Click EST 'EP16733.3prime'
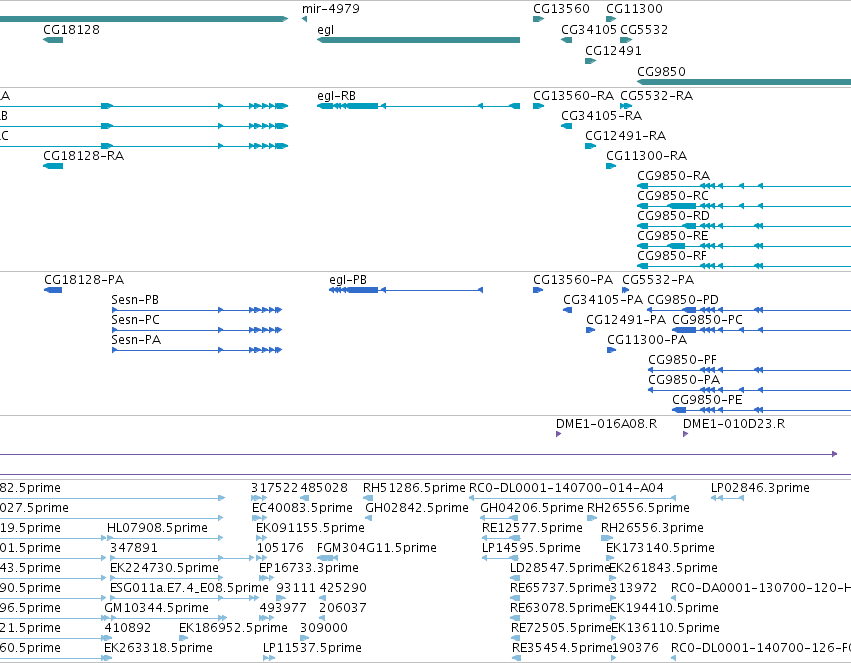The height and width of the screenshot is (663, 851). point(309,569)
